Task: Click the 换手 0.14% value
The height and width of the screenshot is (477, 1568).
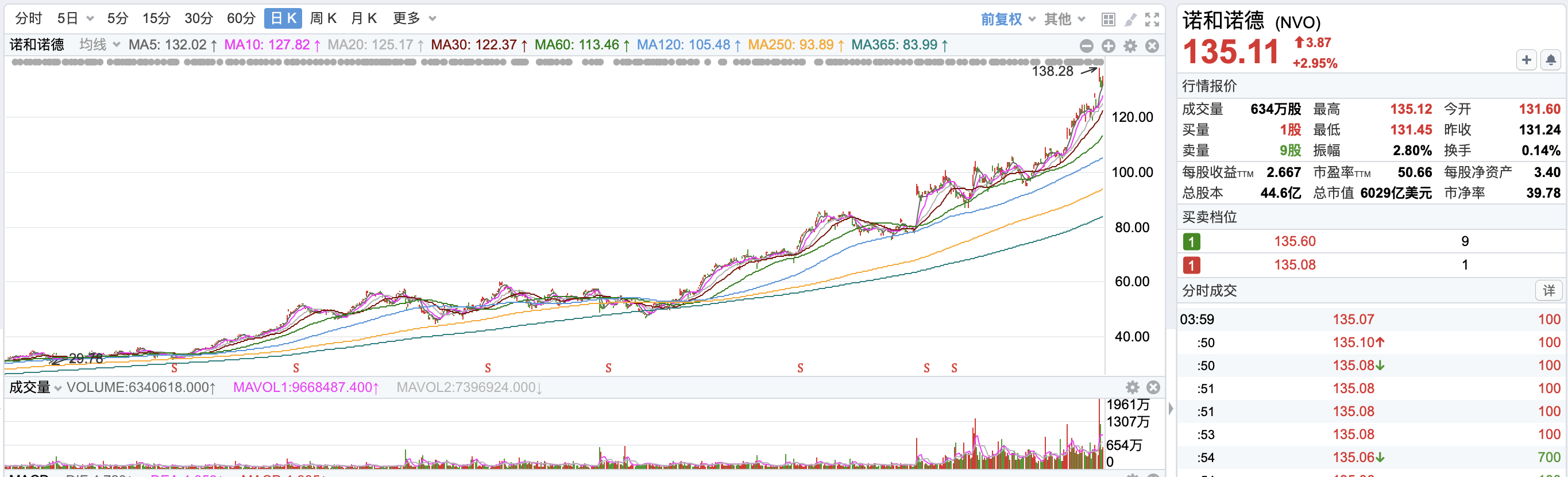Action: (x=1540, y=151)
